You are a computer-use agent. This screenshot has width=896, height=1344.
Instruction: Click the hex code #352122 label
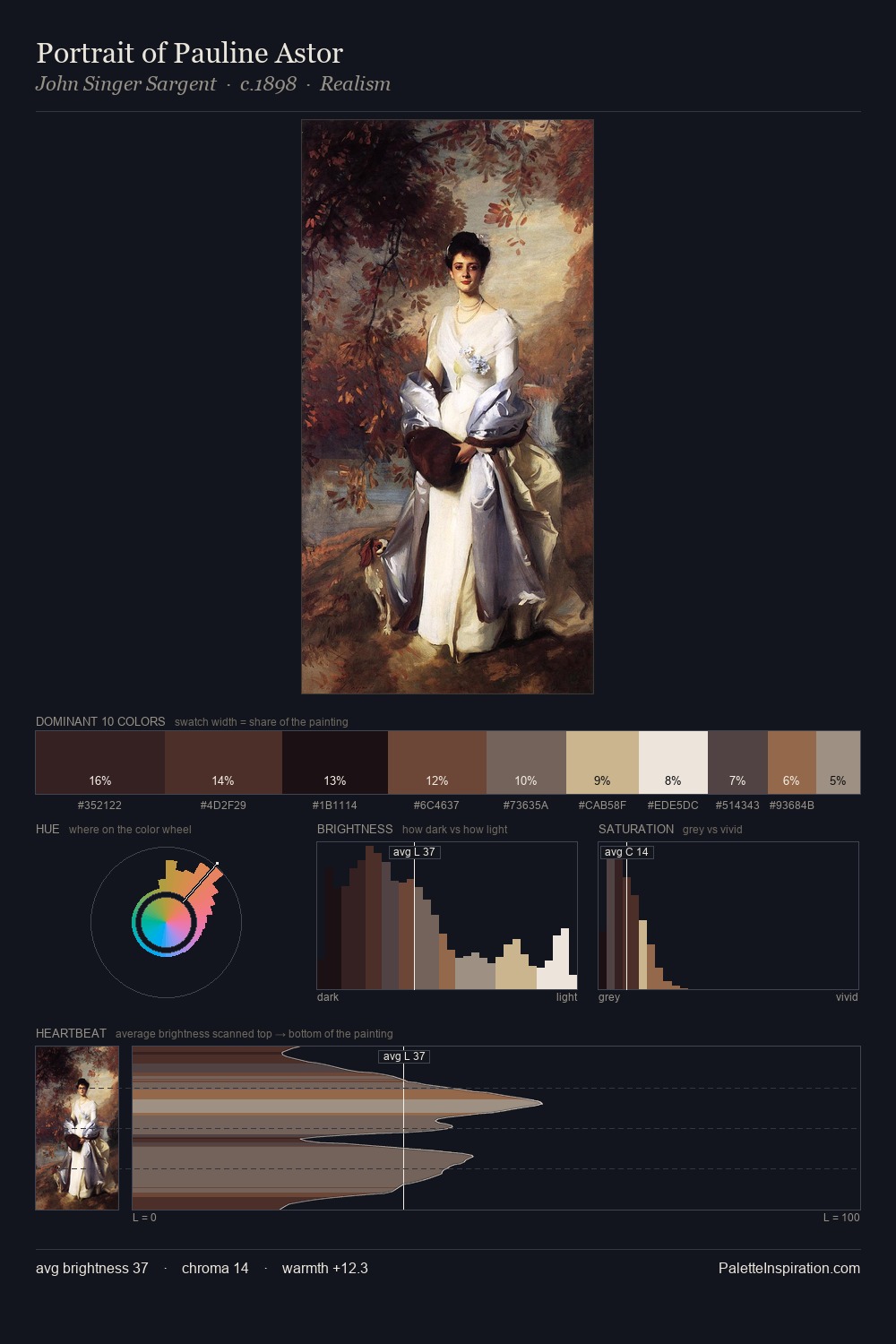99,806
